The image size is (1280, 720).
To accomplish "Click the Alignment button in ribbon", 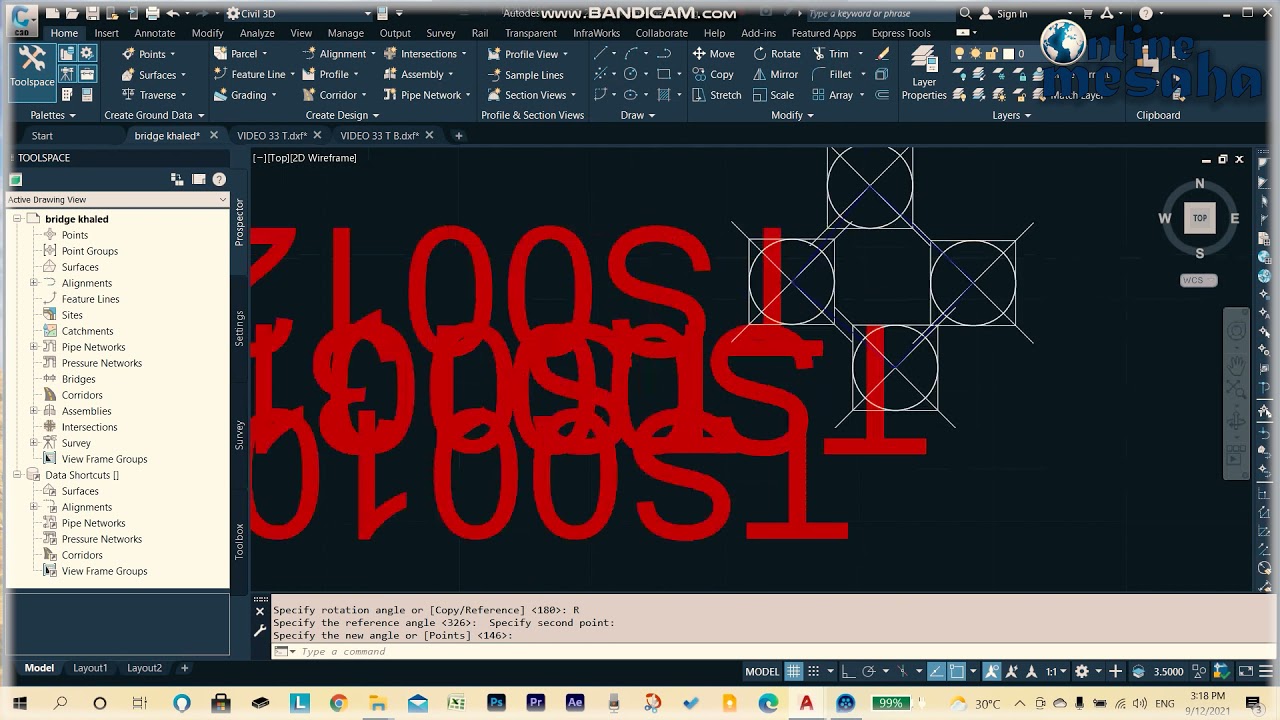I will [x=338, y=54].
